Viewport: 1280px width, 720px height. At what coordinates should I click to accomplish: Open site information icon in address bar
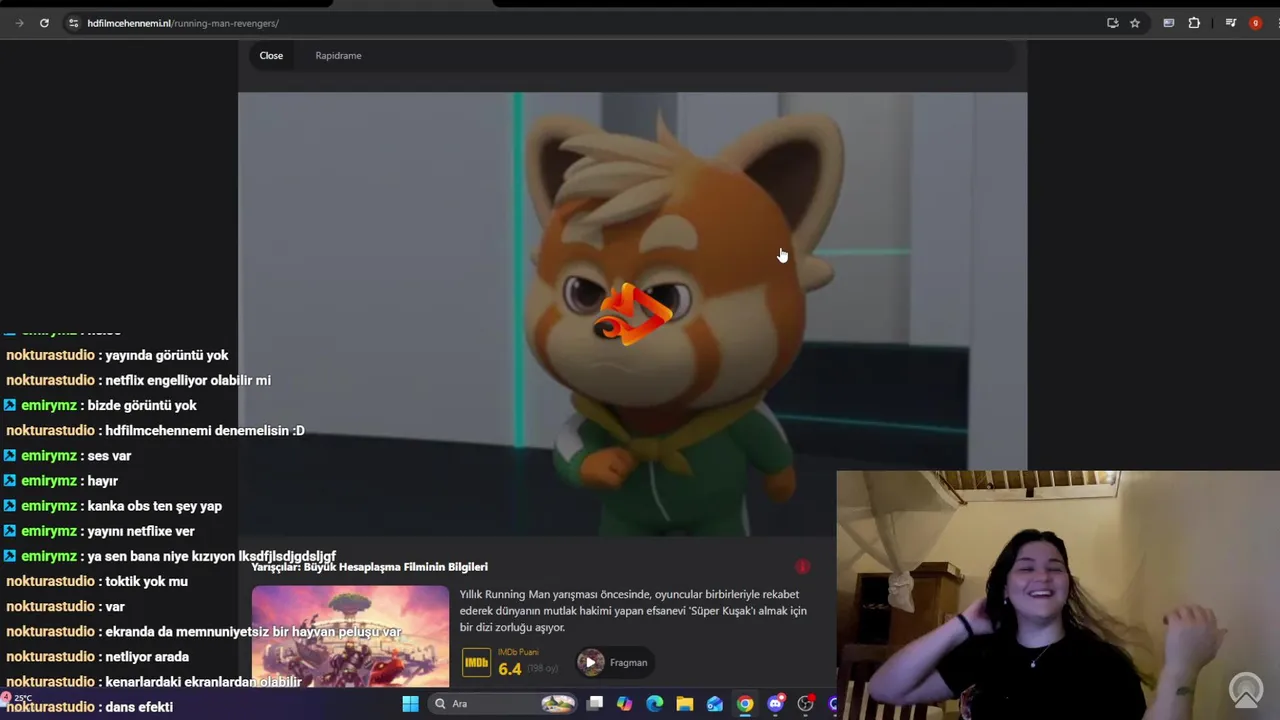(73, 23)
